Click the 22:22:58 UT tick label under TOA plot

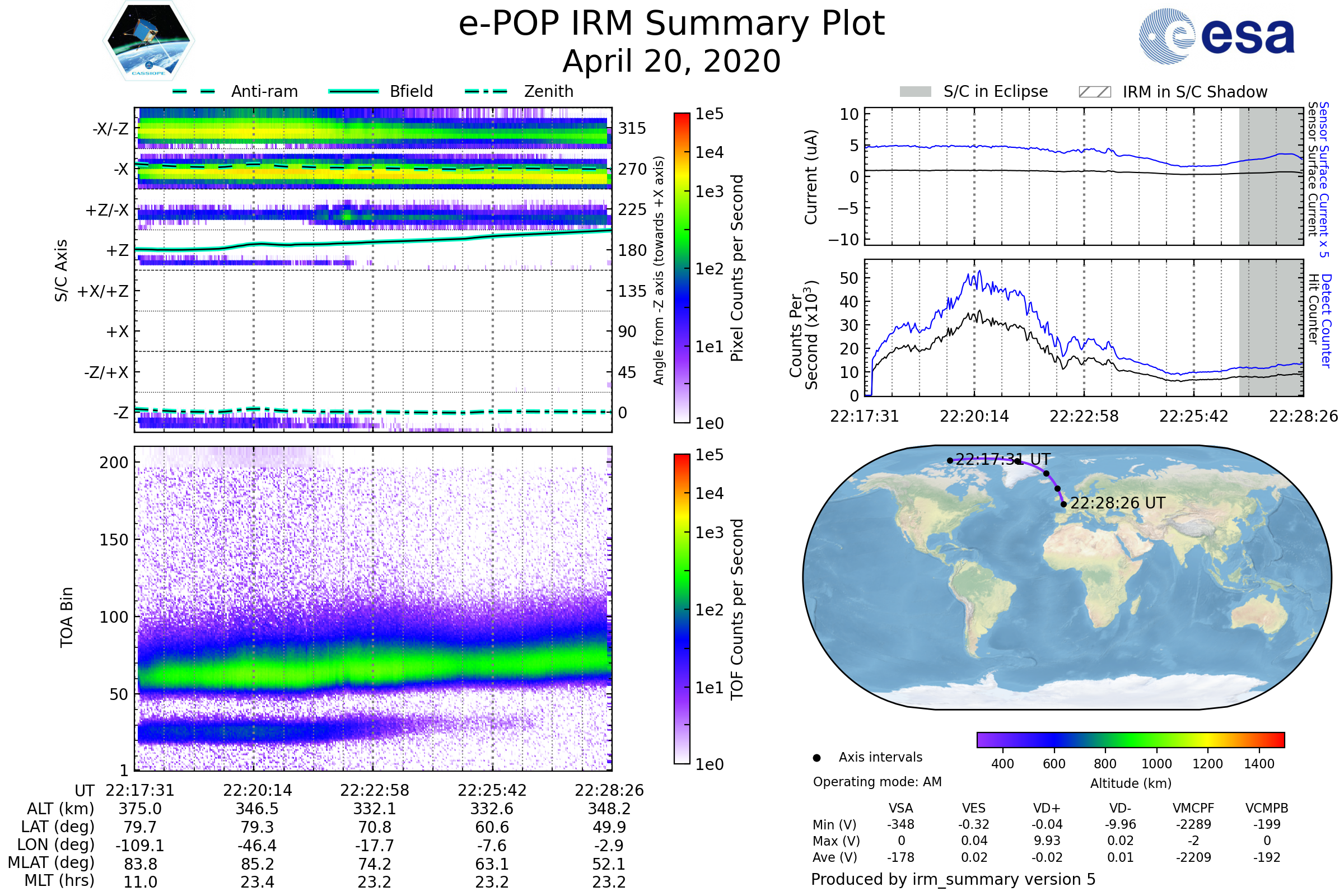[375, 790]
